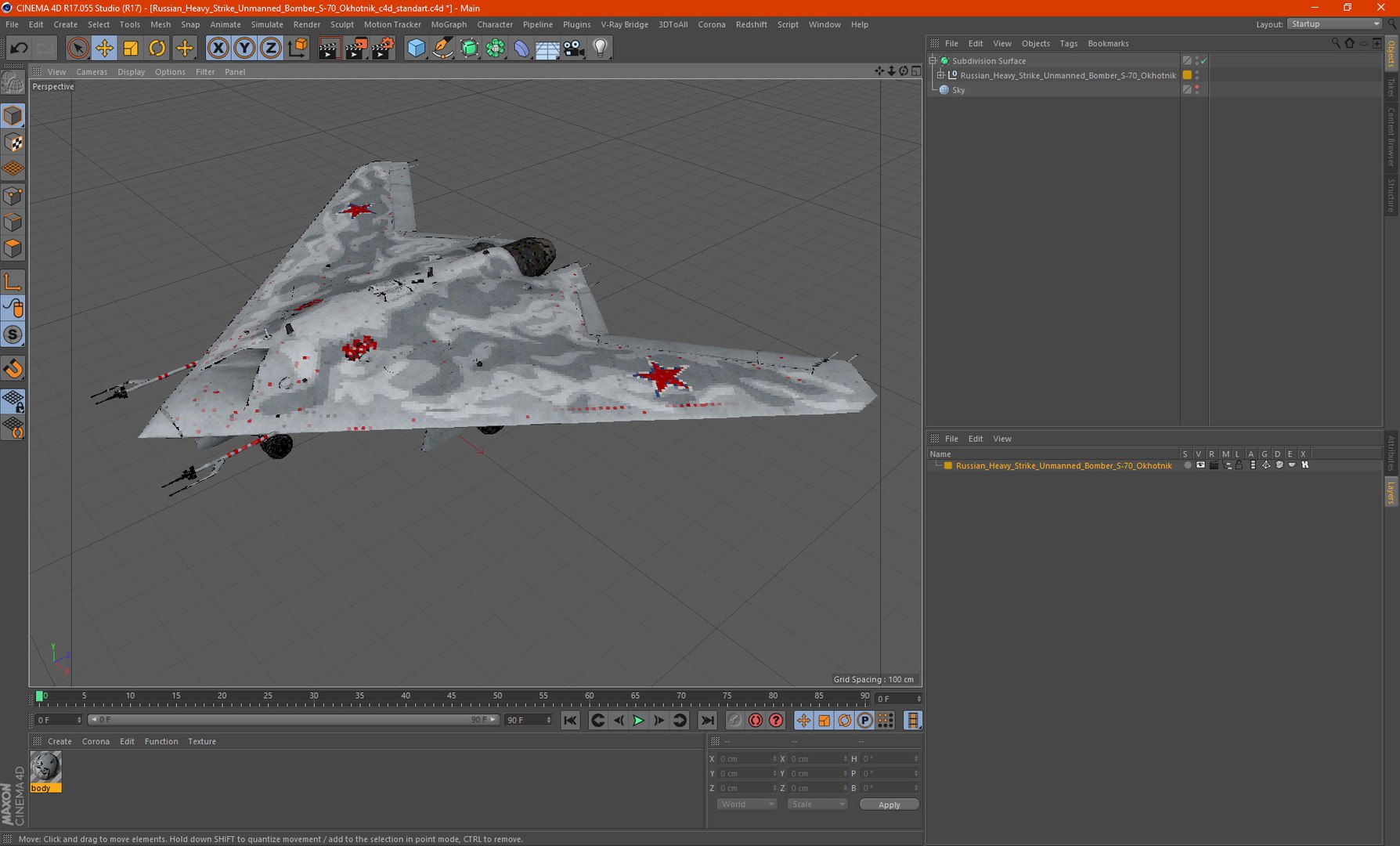Open Edit Render Settings icon
This screenshot has height=846, width=1400.
coord(382,49)
